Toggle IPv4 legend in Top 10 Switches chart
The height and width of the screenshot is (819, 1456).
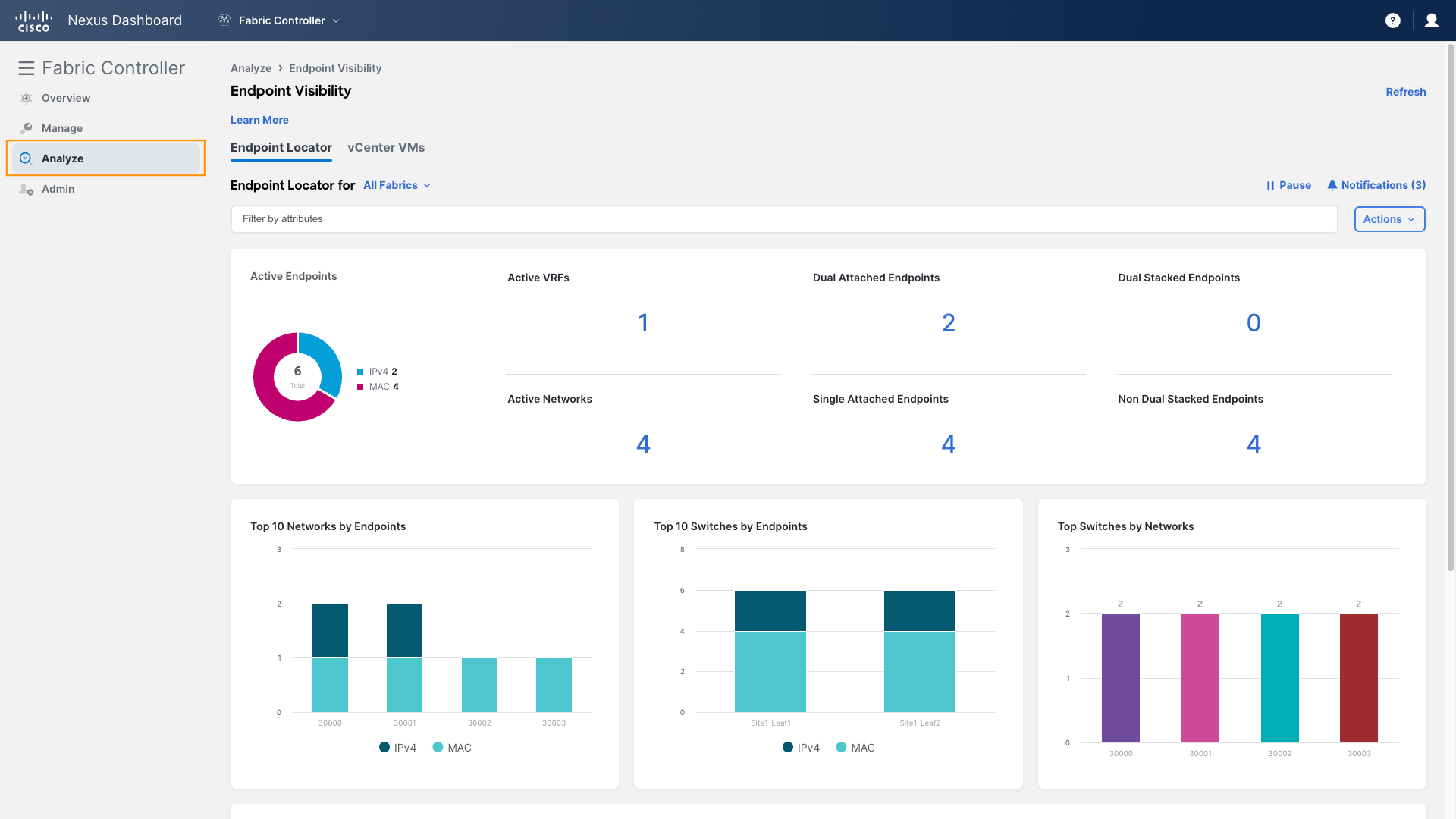tap(801, 748)
